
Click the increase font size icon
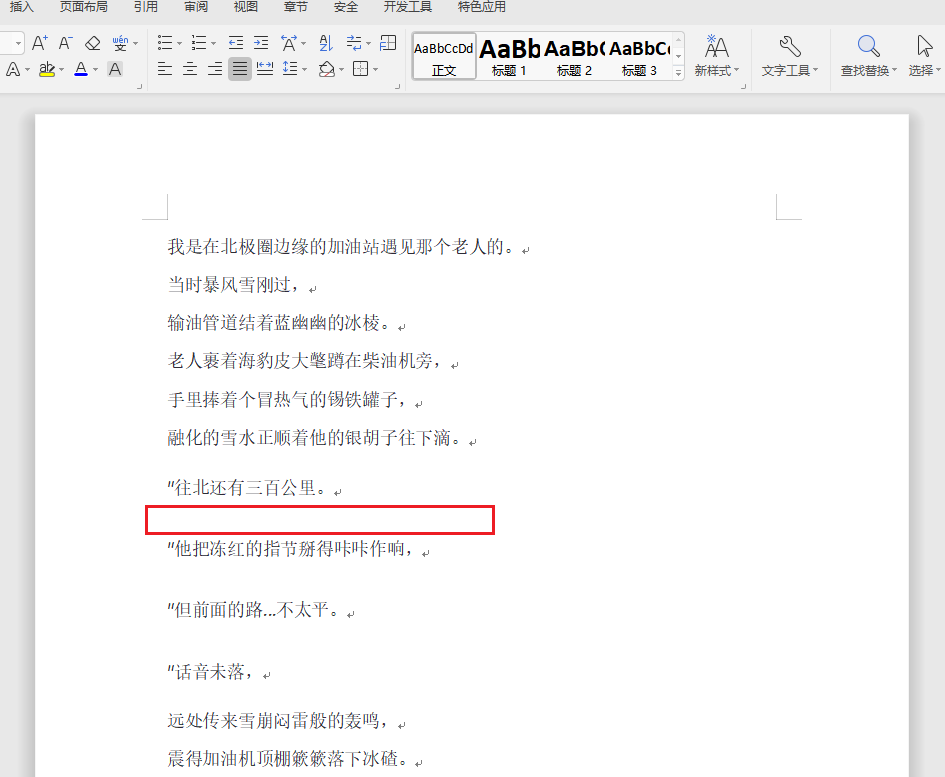pos(38,44)
